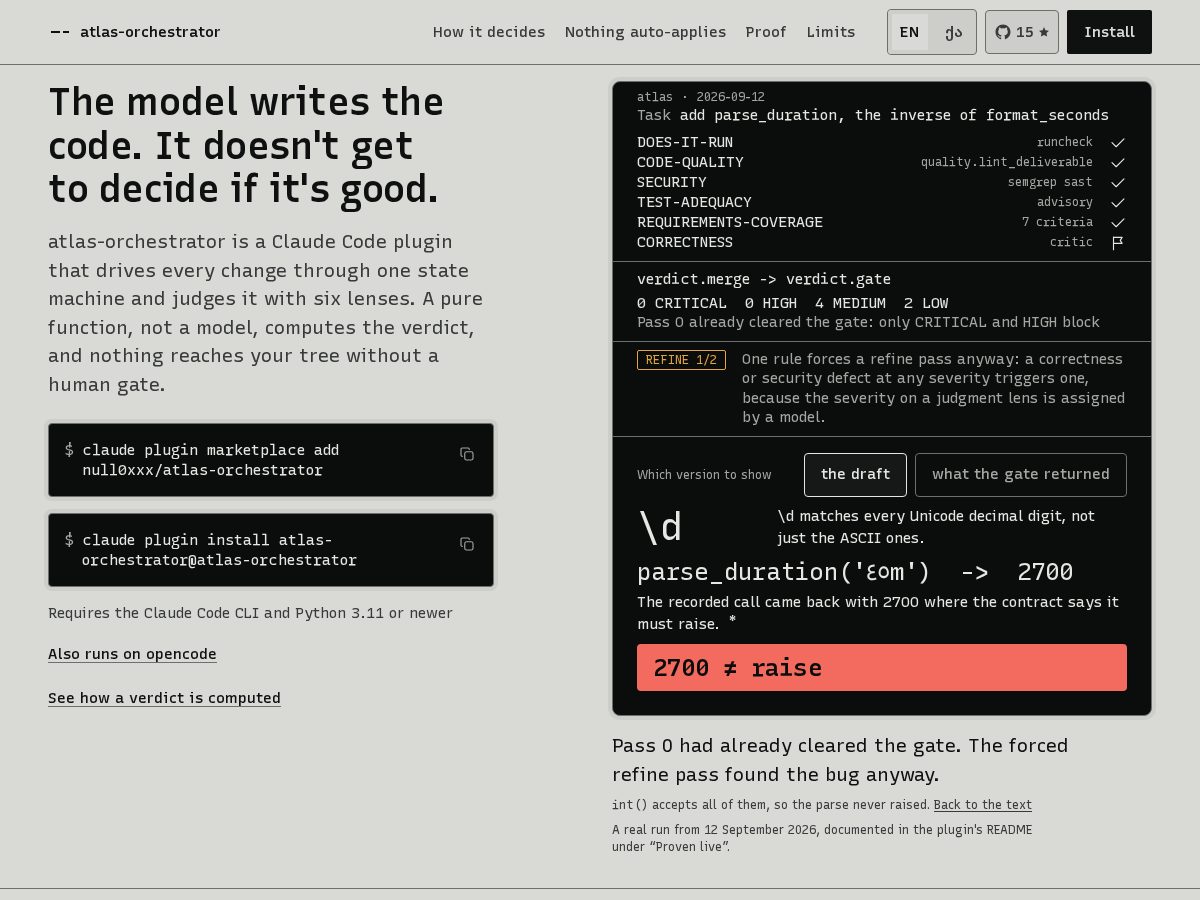Click the Task add parse_duration line

coord(873,115)
